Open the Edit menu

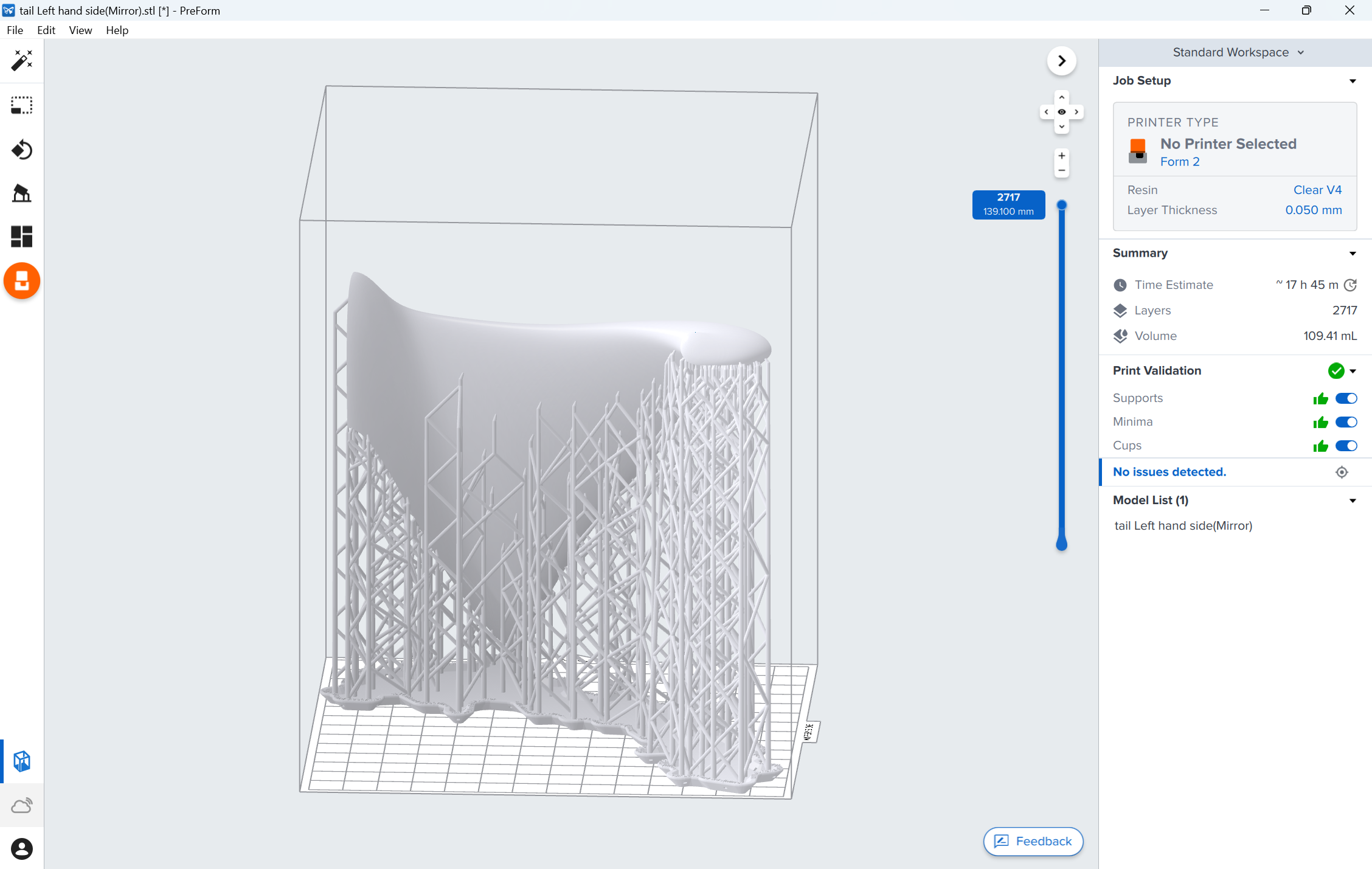coord(46,31)
